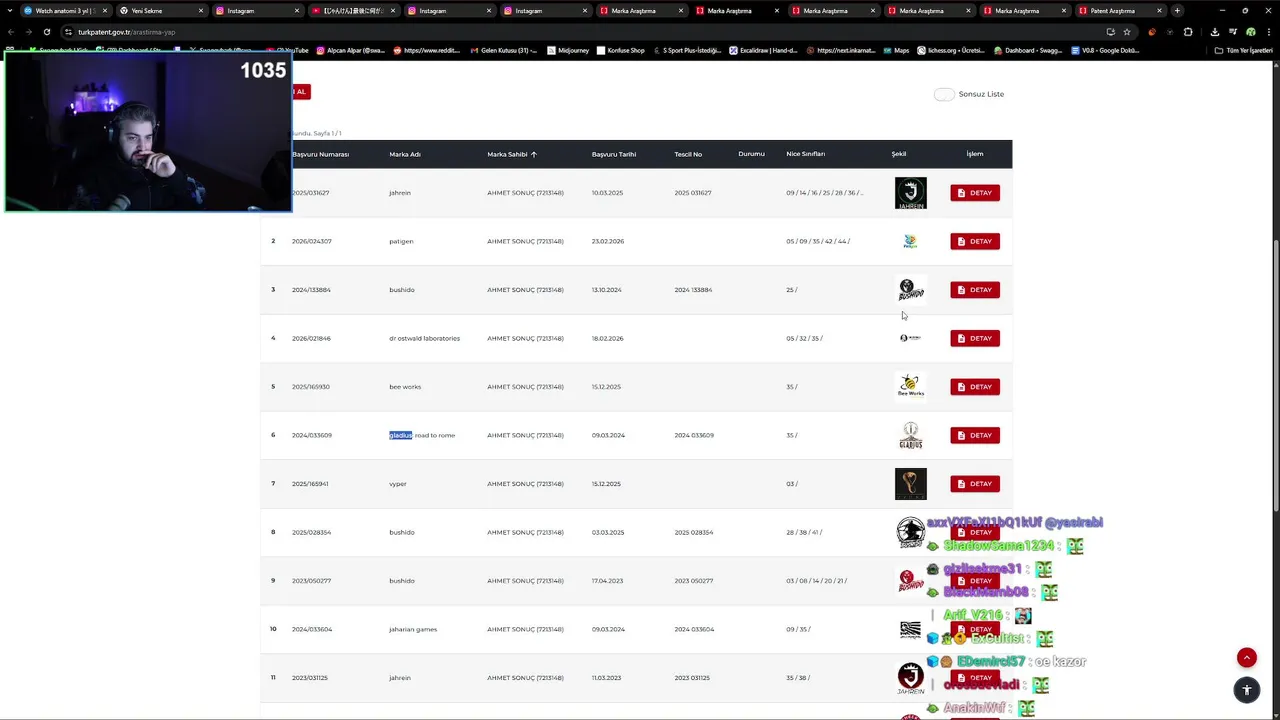Click the Nice classes 03 / 08 / 14 / 20 / 21
This screenshot has height=720, width=1280.
[816, 581]
